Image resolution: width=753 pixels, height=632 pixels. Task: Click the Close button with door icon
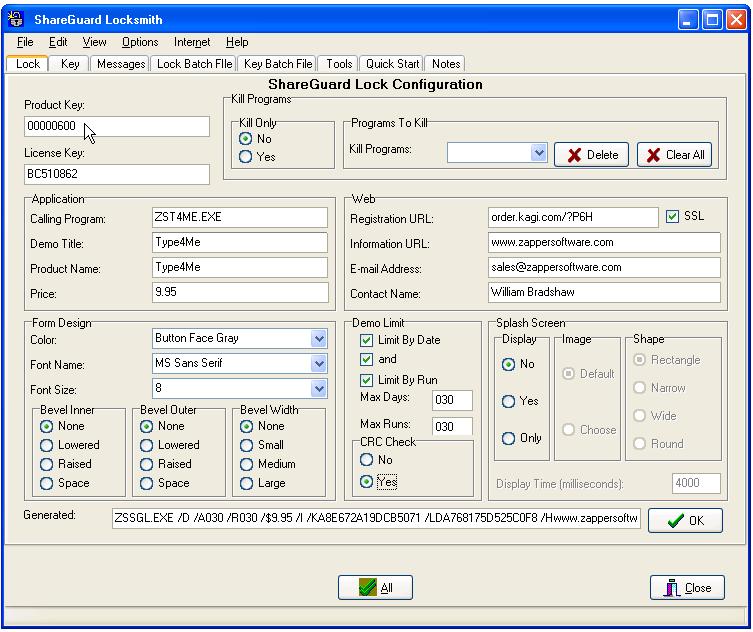click(687, 588)
